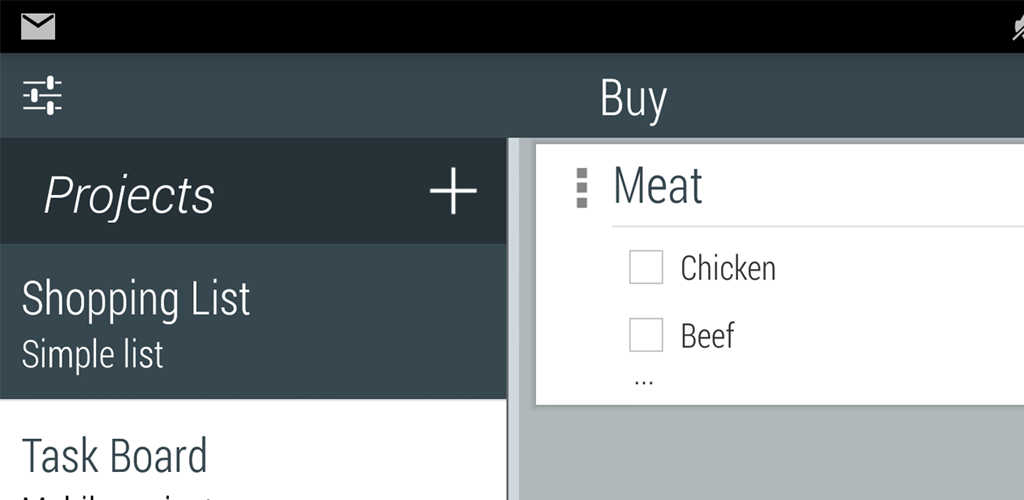The width and height of the screenshot is (1024, 500).
Task: Open the Meat list title
Action: 658,186
